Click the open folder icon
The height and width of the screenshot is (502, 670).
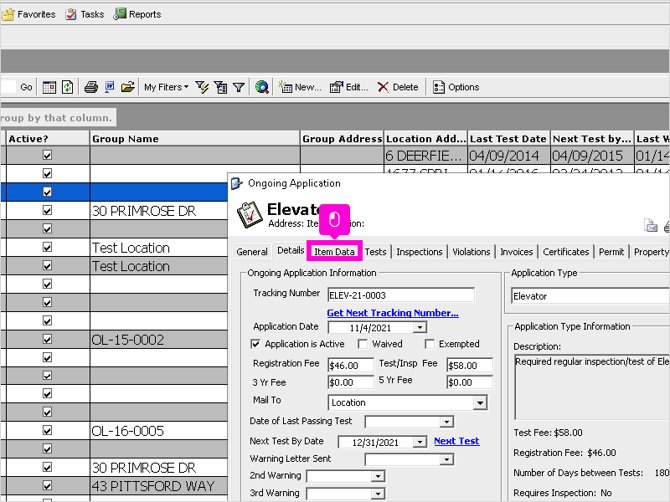128,87
